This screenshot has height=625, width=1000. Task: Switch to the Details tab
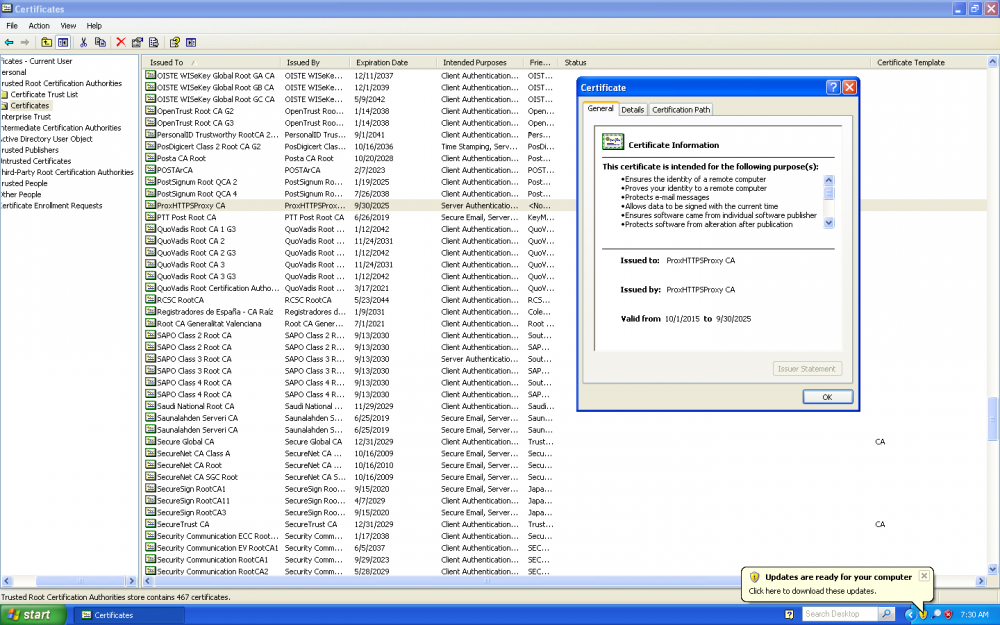632,109
